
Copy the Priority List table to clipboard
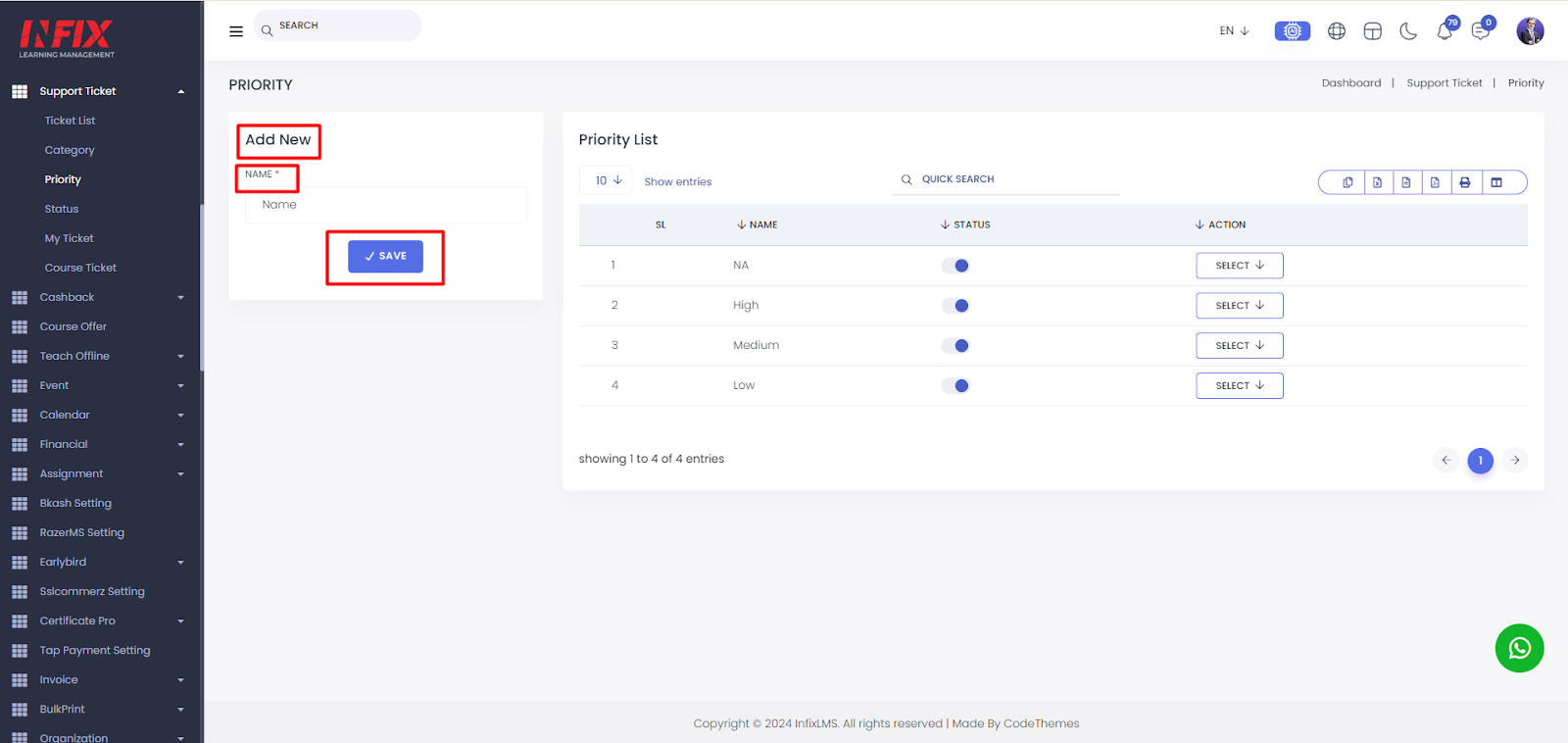(1348, 182)
